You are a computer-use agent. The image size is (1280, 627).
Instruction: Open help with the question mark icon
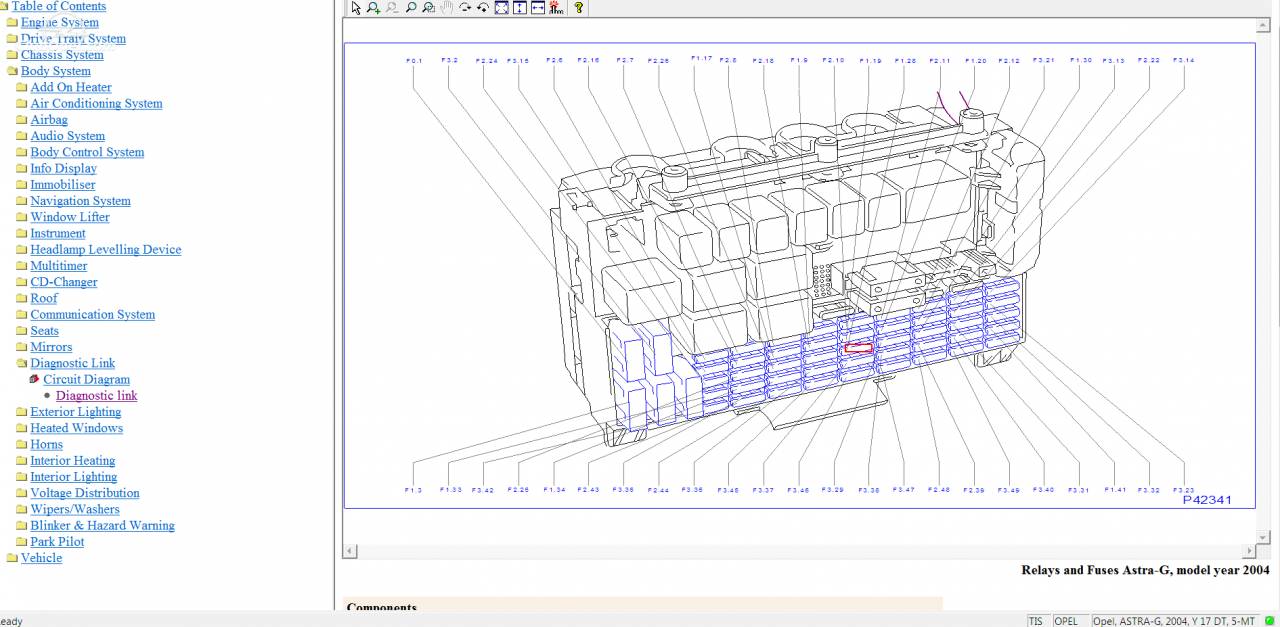pyautogui.click(x=579, y=8)
